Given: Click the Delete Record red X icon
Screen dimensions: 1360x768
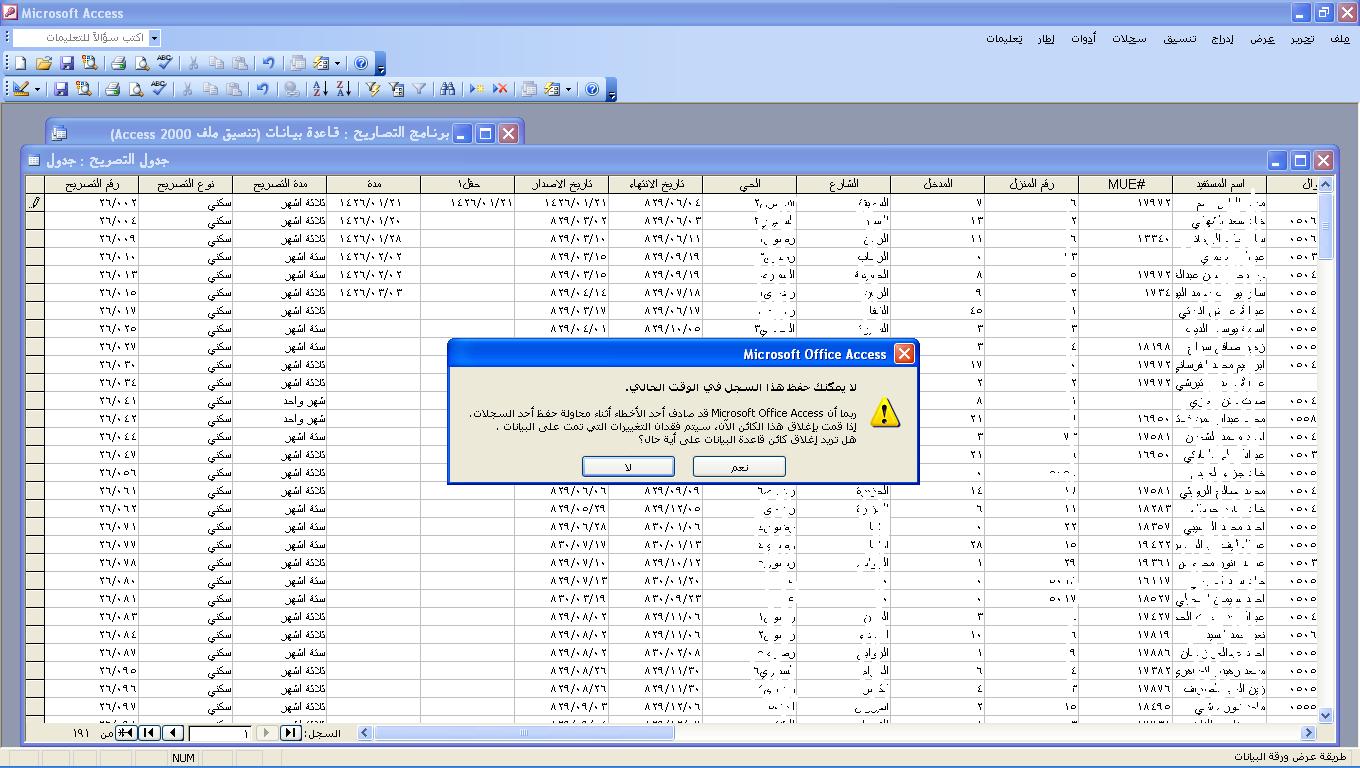Looking at the screenshot, I should coord(500,89).
